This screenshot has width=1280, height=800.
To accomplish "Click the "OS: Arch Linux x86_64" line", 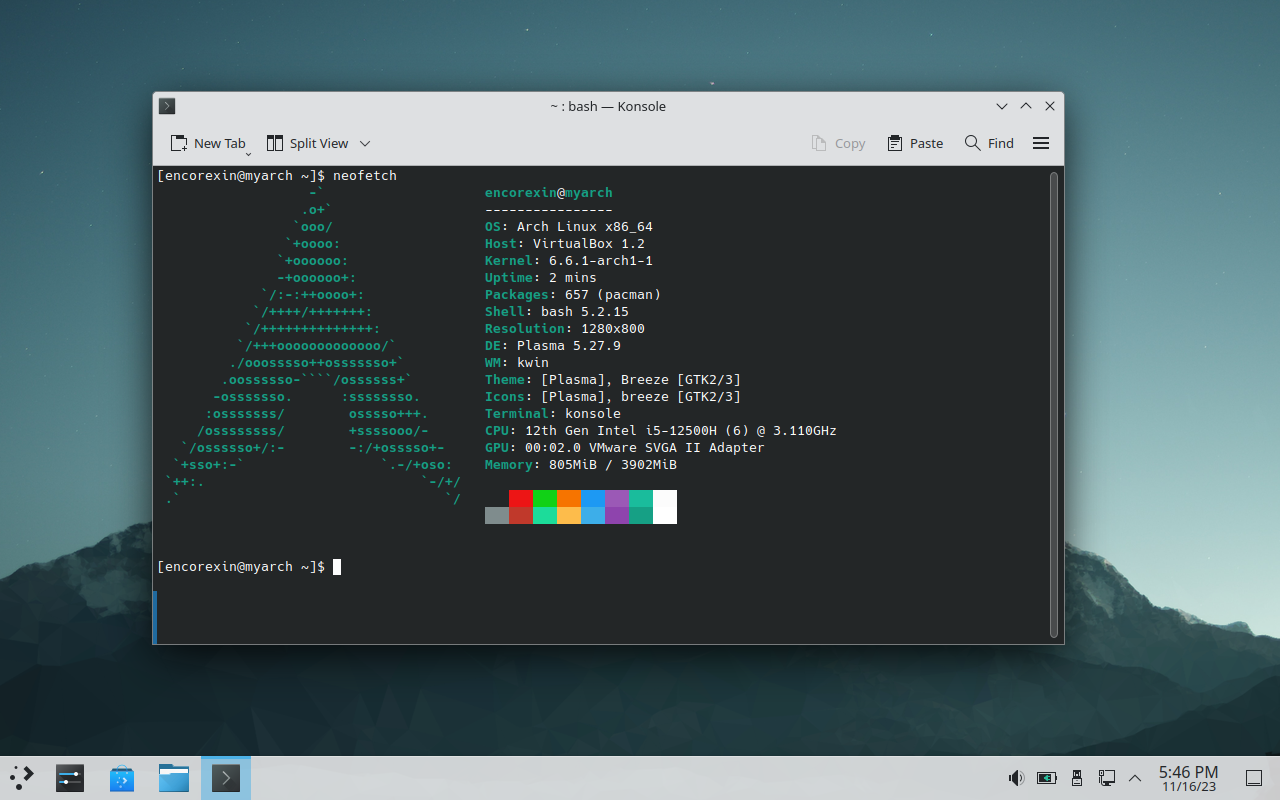I will click(569, 227).
